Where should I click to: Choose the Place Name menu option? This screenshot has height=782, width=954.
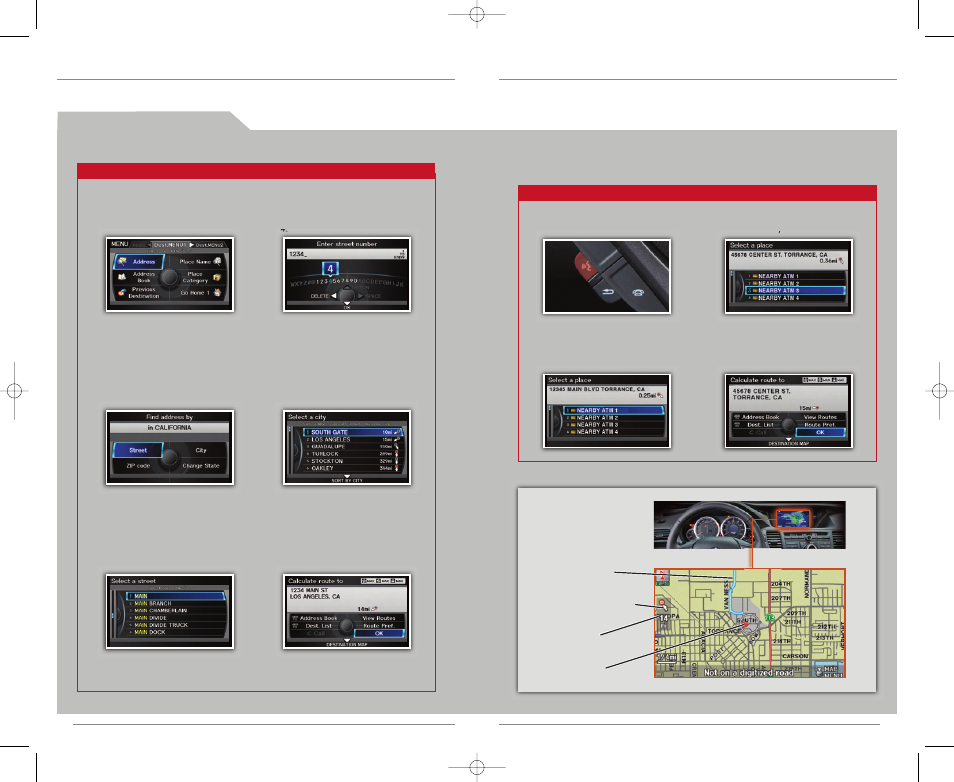tap(195, 262)
